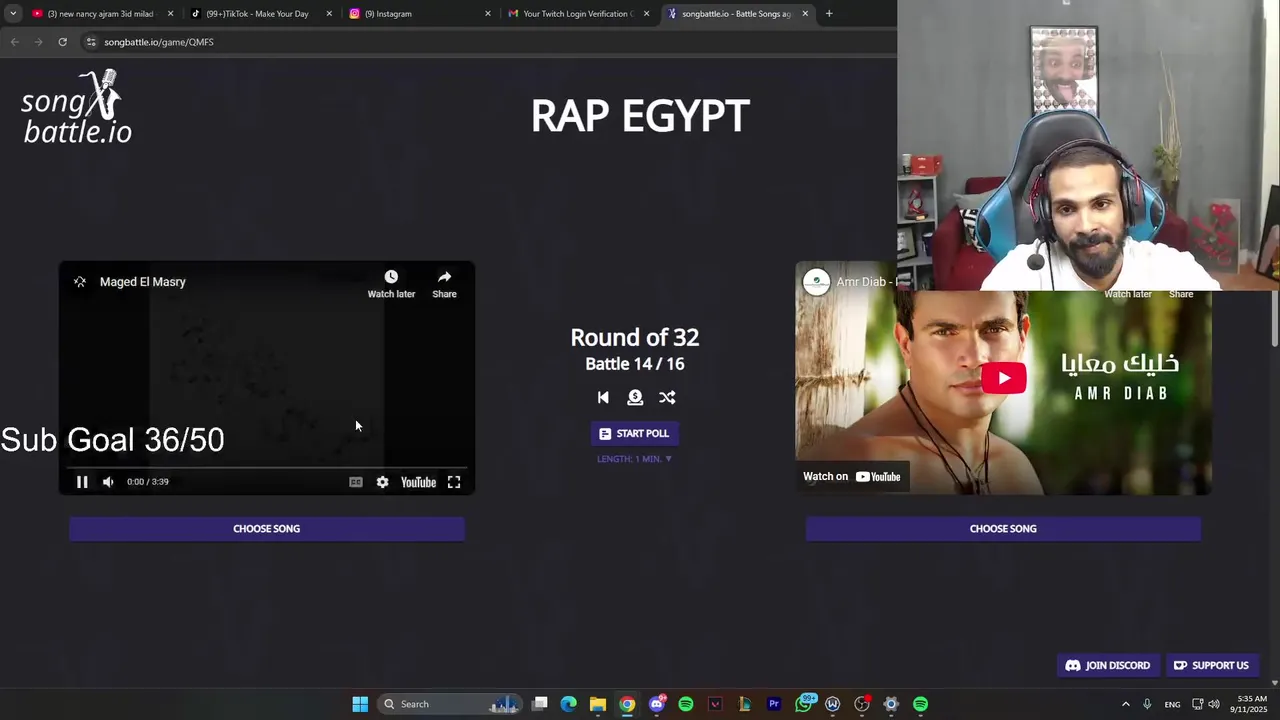
Task: Click Amr Diab channel avatar icon
Action: (x=816, y=282)
